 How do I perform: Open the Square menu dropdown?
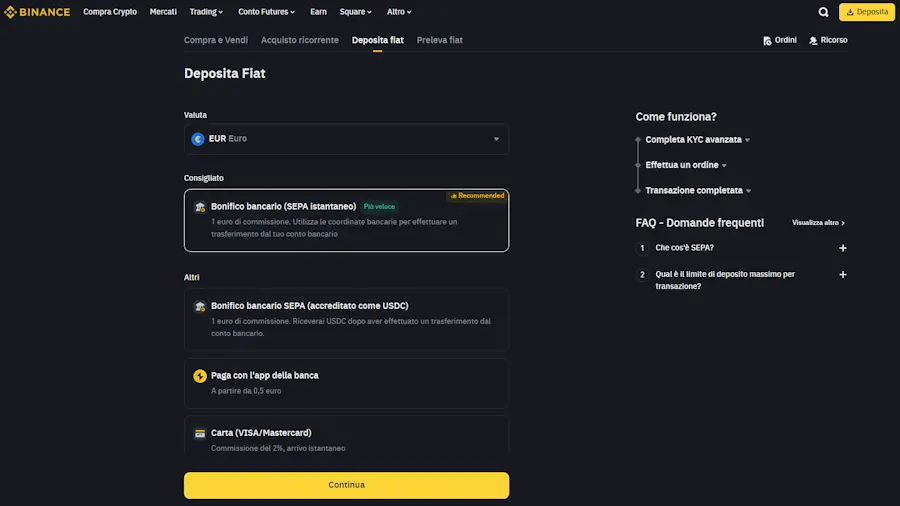pyautogui.click(x=355, y=11)
